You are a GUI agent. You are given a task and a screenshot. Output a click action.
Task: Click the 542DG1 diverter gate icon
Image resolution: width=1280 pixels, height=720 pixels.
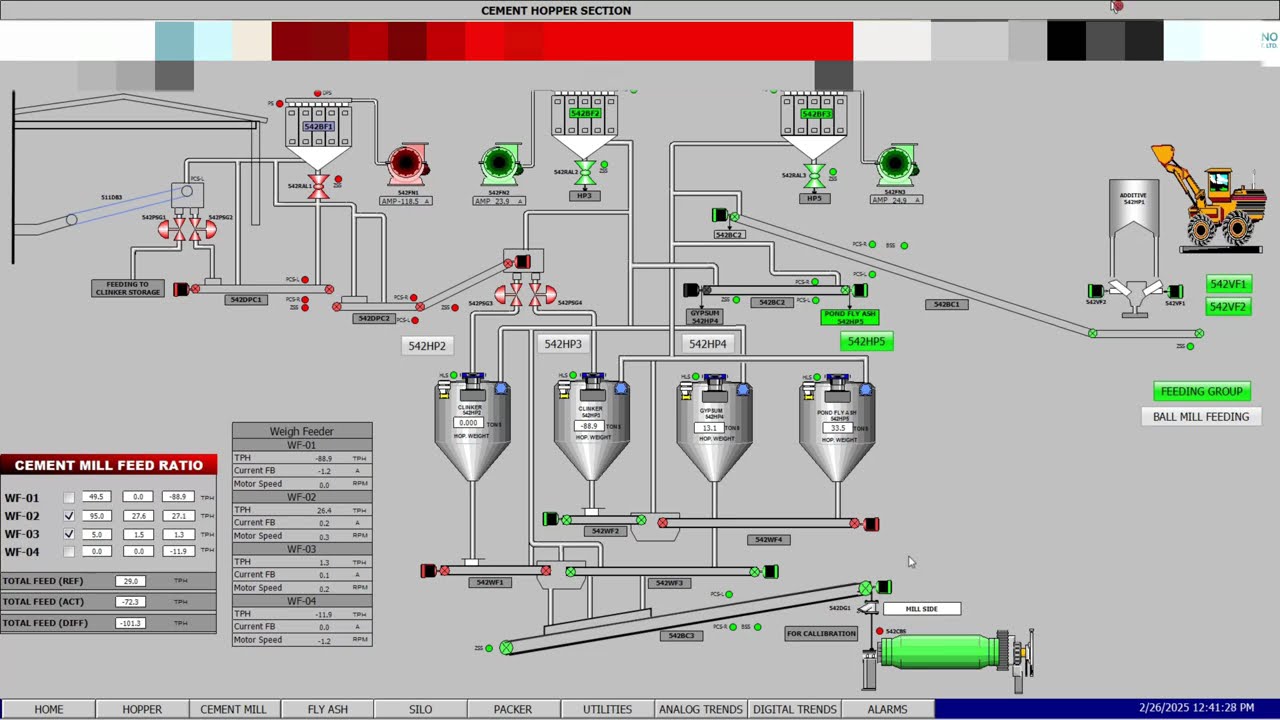click(868, 607)
